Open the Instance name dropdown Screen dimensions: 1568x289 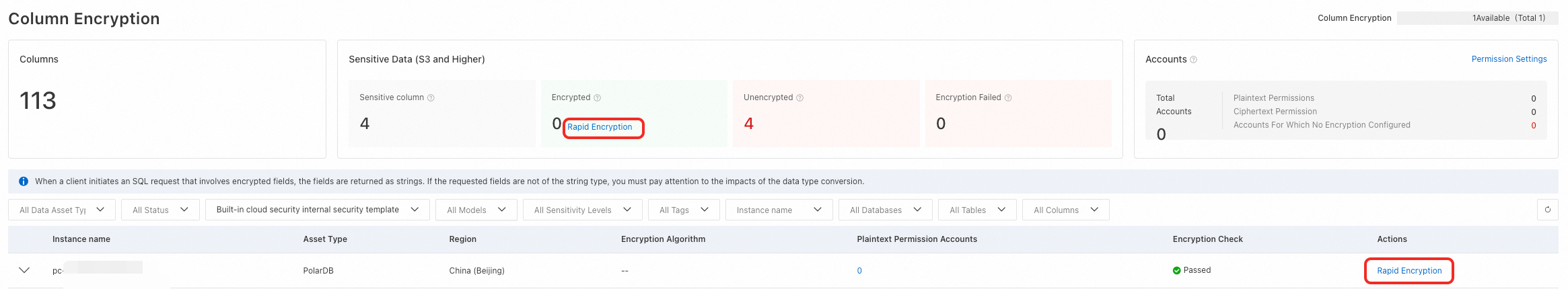779,210
